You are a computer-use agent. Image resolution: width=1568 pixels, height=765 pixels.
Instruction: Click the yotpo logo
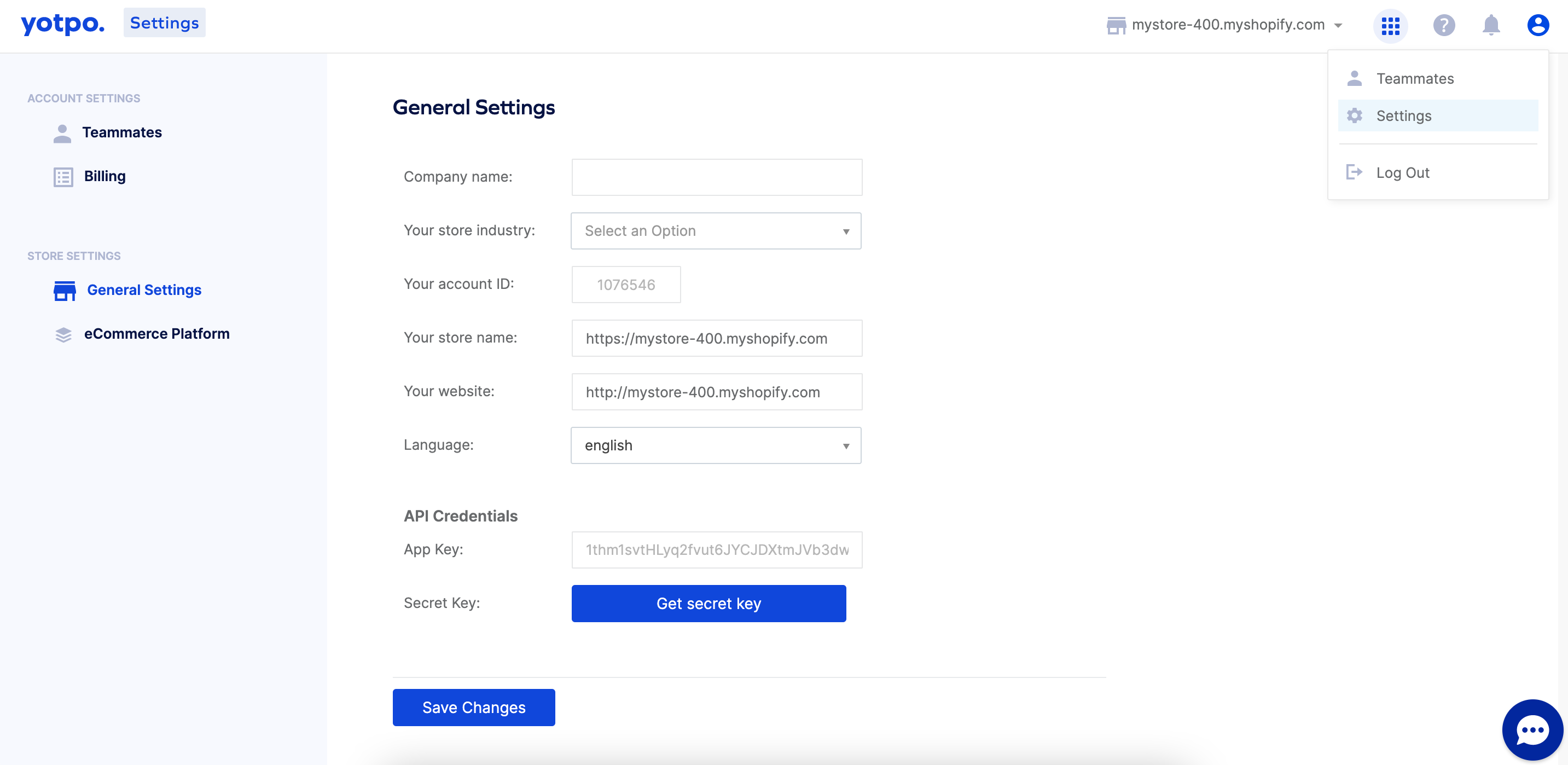[63, 24]
